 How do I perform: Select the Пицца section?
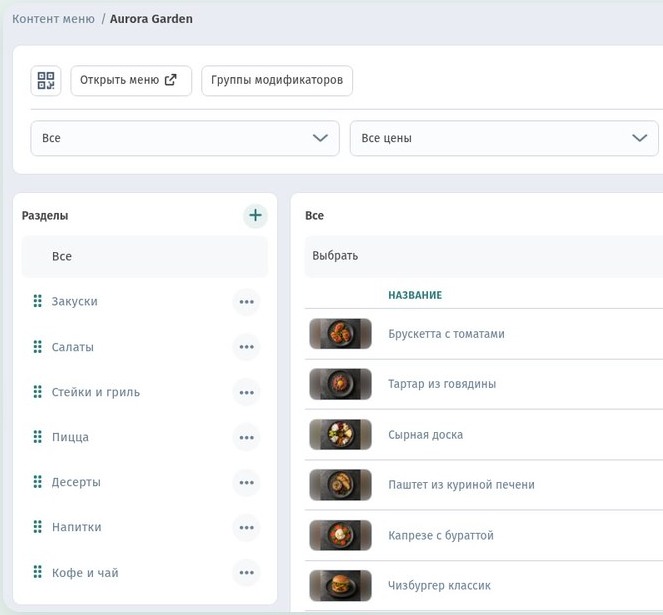(70, 437)
